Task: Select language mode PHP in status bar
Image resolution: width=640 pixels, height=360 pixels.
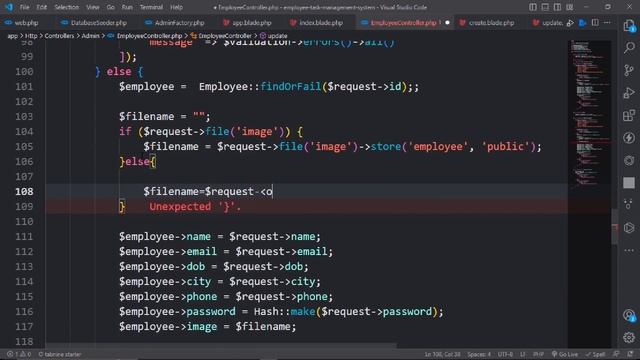Action: tap(538, 354)
